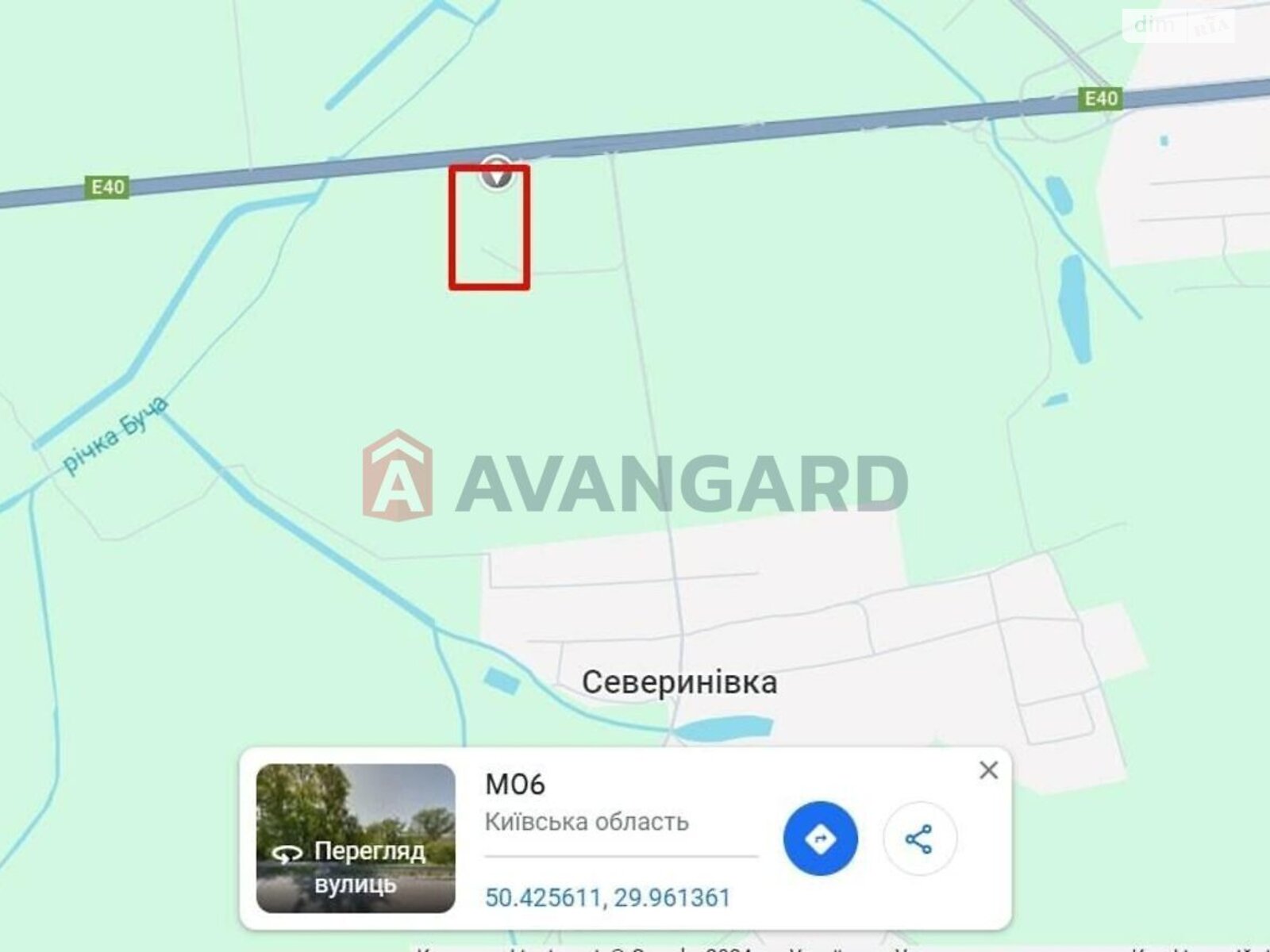The image size is (1270, 952).
Task: Click the AVANGARD logo watermark
Action: [x=635, y=477]
